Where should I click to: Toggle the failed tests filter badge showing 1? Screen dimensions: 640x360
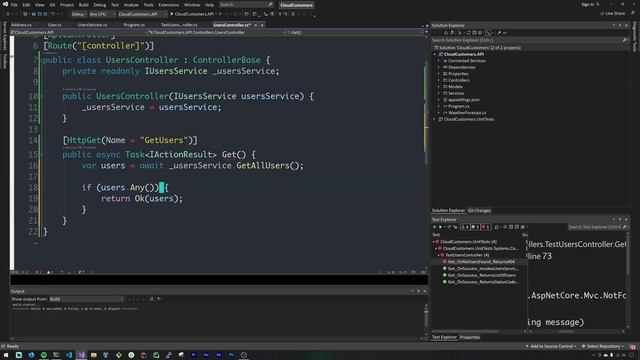[485, 227]
